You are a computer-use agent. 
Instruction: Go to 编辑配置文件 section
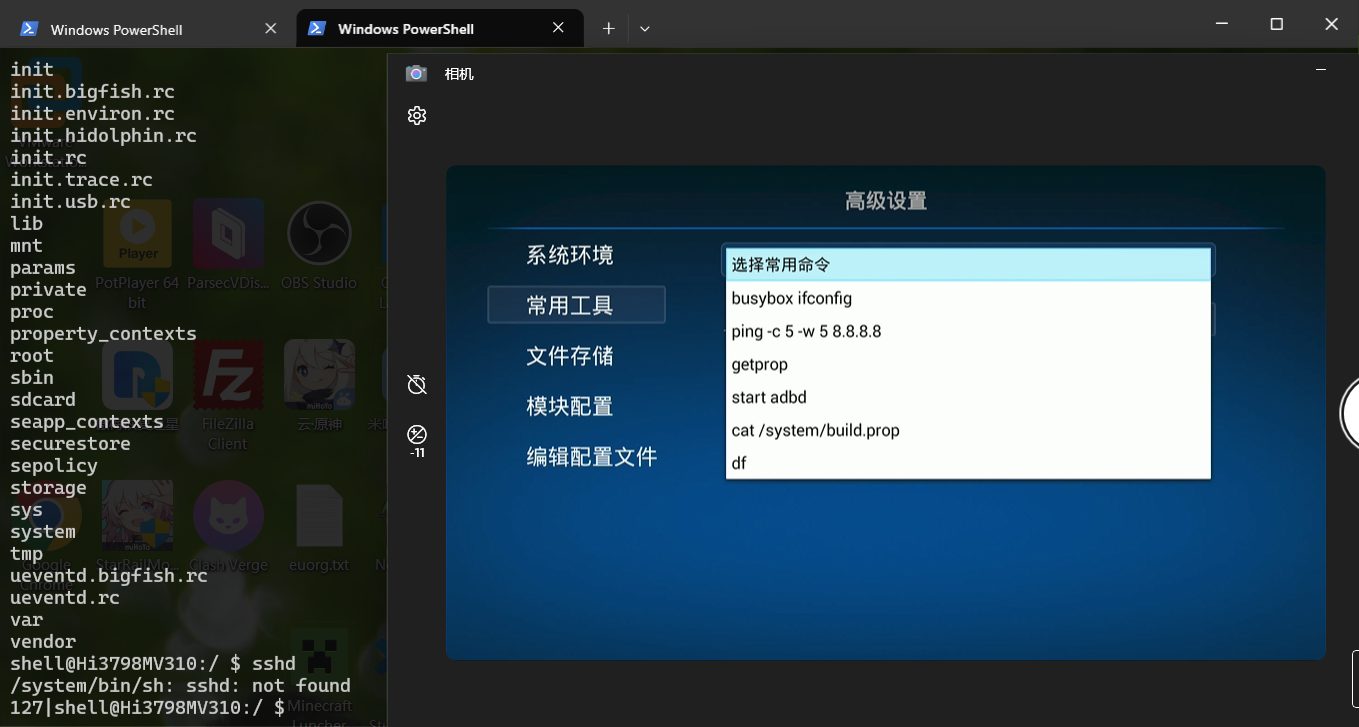pos(591,457)
